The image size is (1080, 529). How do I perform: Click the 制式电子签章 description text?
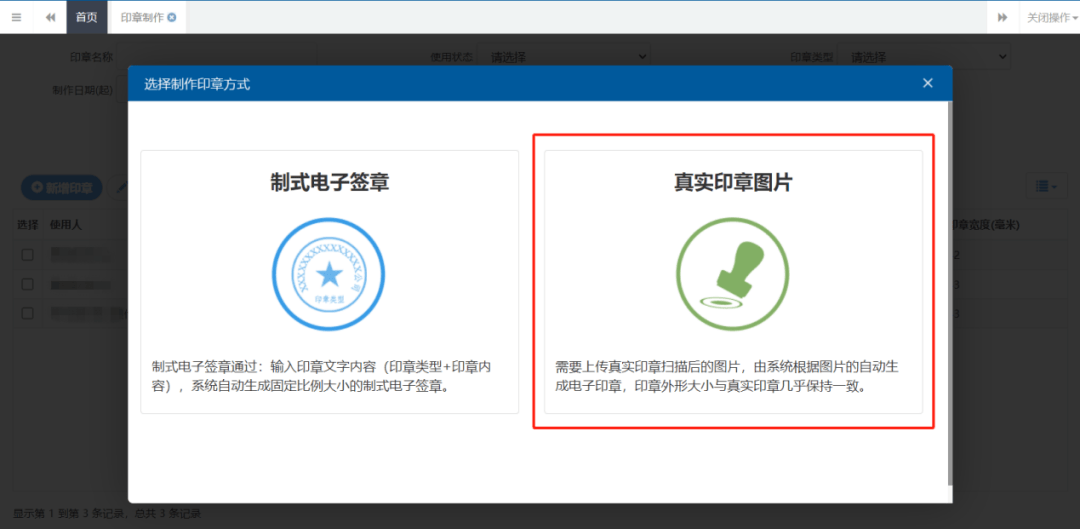pos(324,377)
